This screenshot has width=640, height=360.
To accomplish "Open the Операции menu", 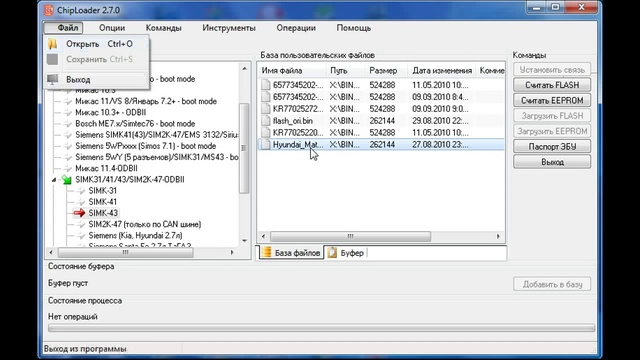I will coord(296,28).
